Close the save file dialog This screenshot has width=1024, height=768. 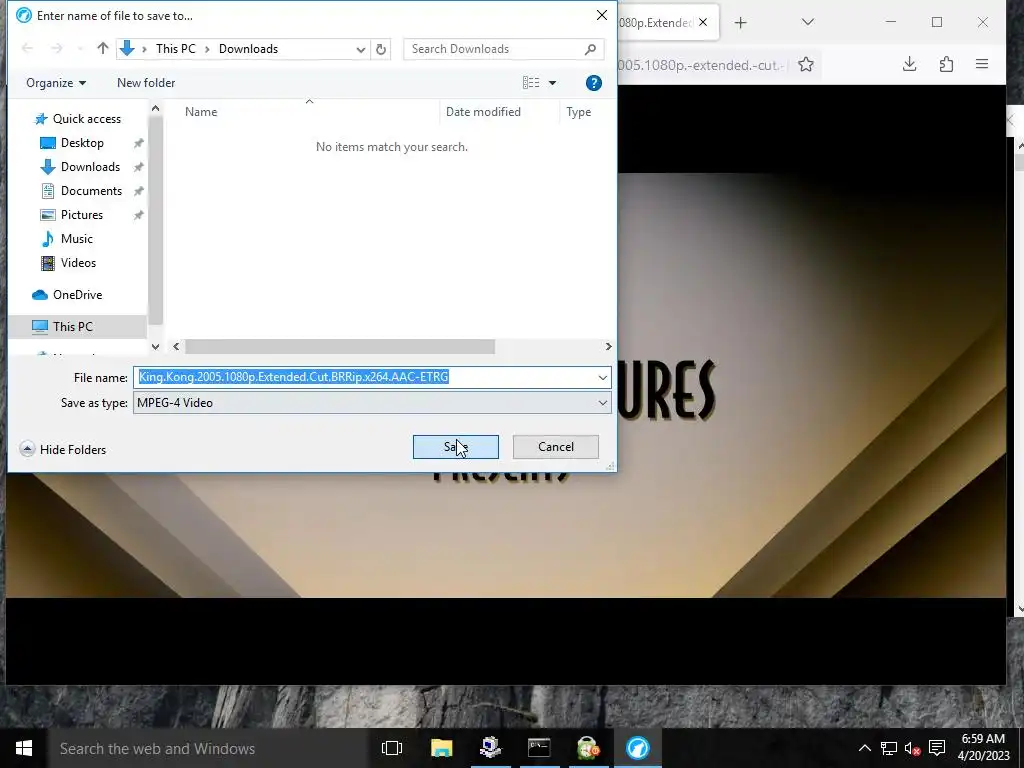click(x=601, y=15)
